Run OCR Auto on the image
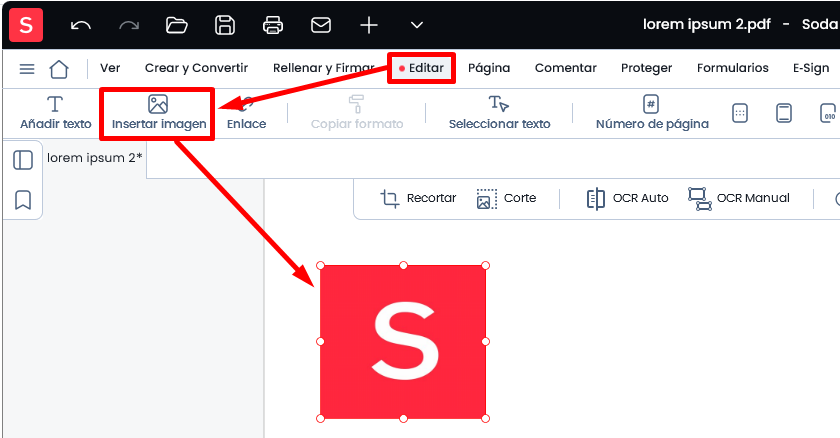 [x=627, y=198]
